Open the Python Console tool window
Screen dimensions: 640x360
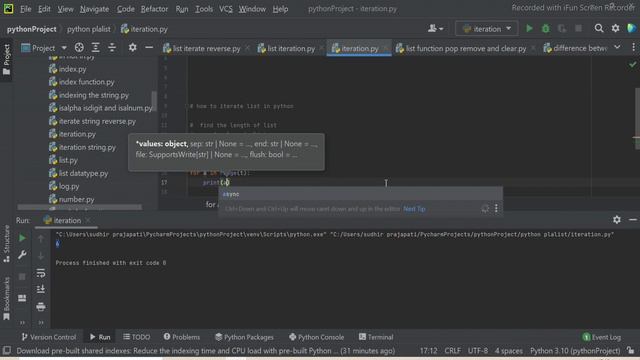click(316, 337)
